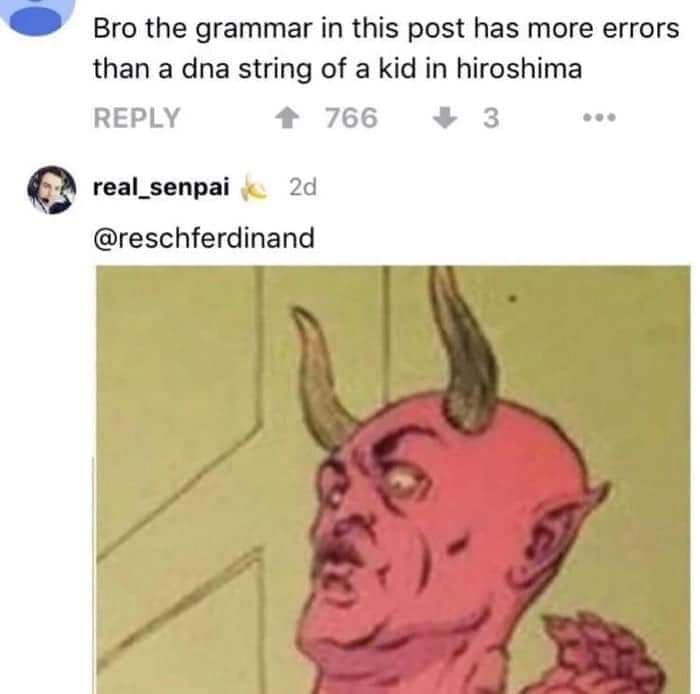Image resolution: width=700 pixels, height=694 pixels.
Task: Open real_senpai's profile picture
Action: pos(51,189)
